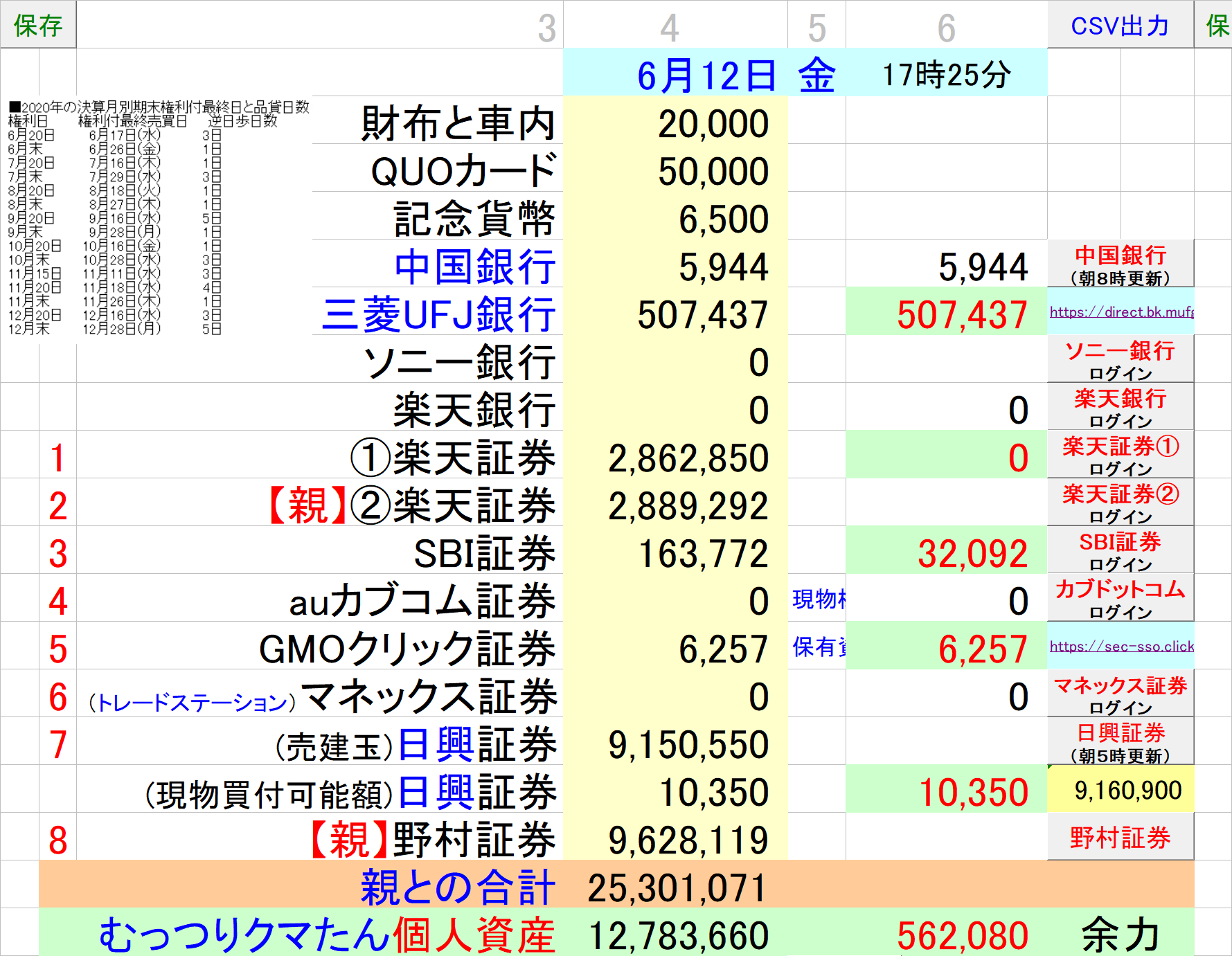Select the マネックス証券 label cell

pos(319,694)
